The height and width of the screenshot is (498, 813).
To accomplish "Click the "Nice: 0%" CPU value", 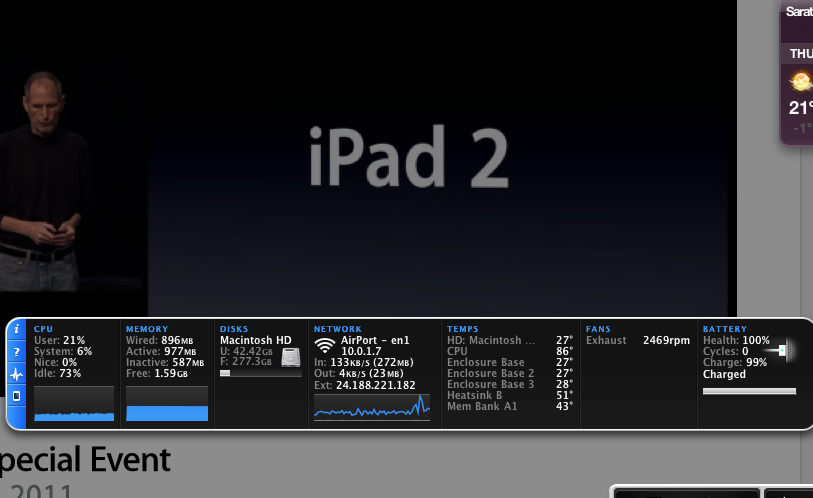I will pyautogui.click(x=55, y=362).
